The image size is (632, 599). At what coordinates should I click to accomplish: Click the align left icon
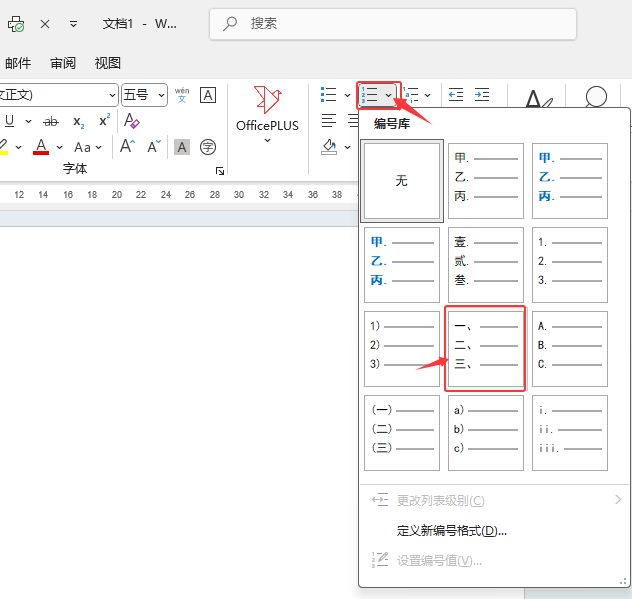[329, 121]
